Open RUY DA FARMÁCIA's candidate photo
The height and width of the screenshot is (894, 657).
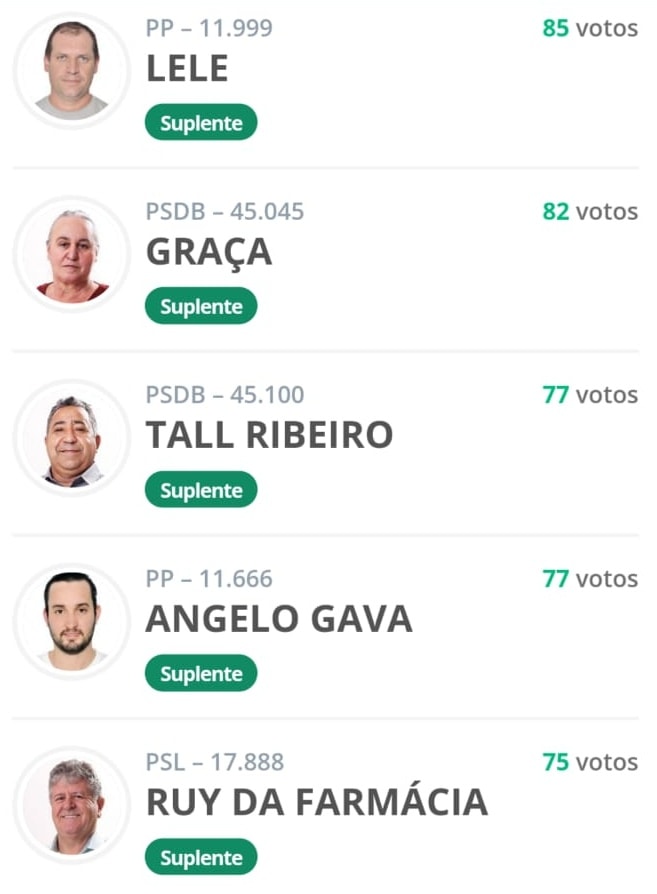(x=72, y=805)
